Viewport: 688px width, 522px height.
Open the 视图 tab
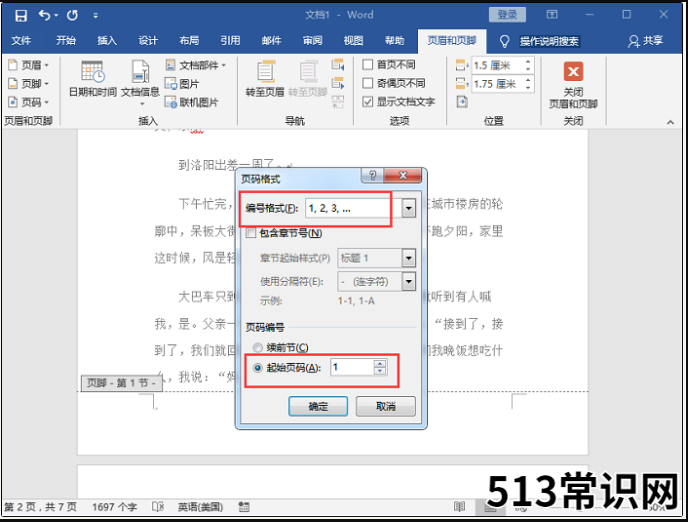coord(354,41)
